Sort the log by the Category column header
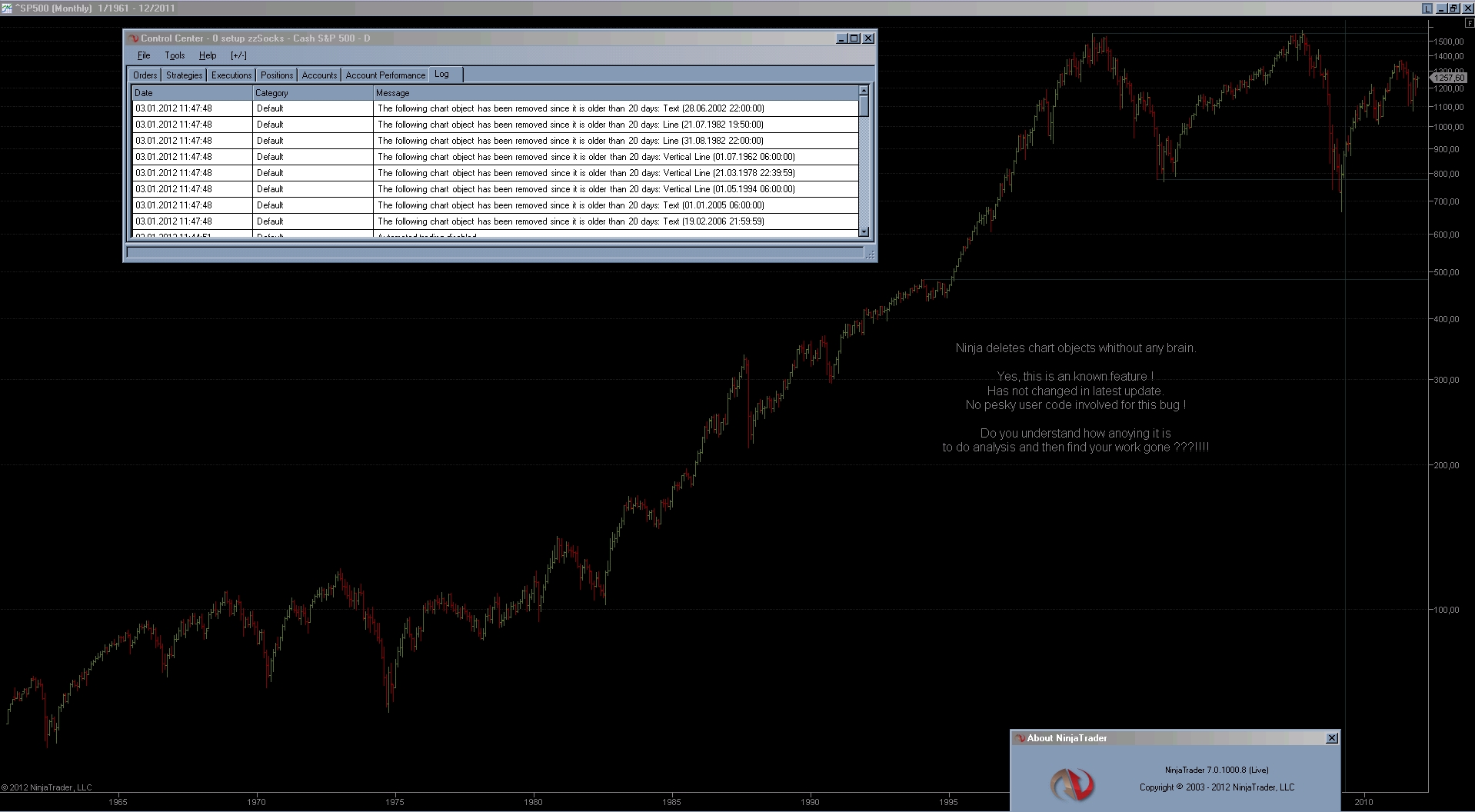 (x=313, y=93)
